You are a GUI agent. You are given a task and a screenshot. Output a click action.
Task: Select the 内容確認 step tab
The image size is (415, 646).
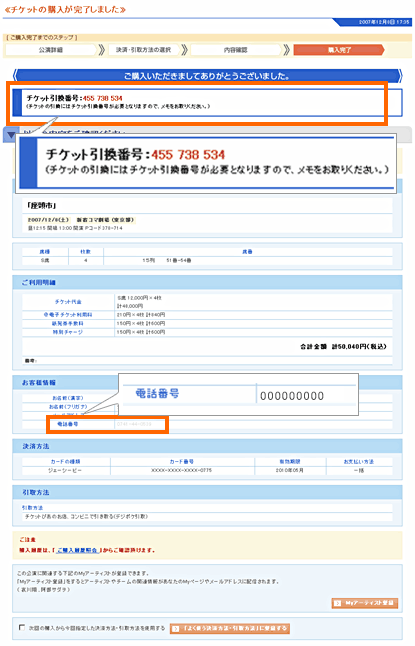235,50
